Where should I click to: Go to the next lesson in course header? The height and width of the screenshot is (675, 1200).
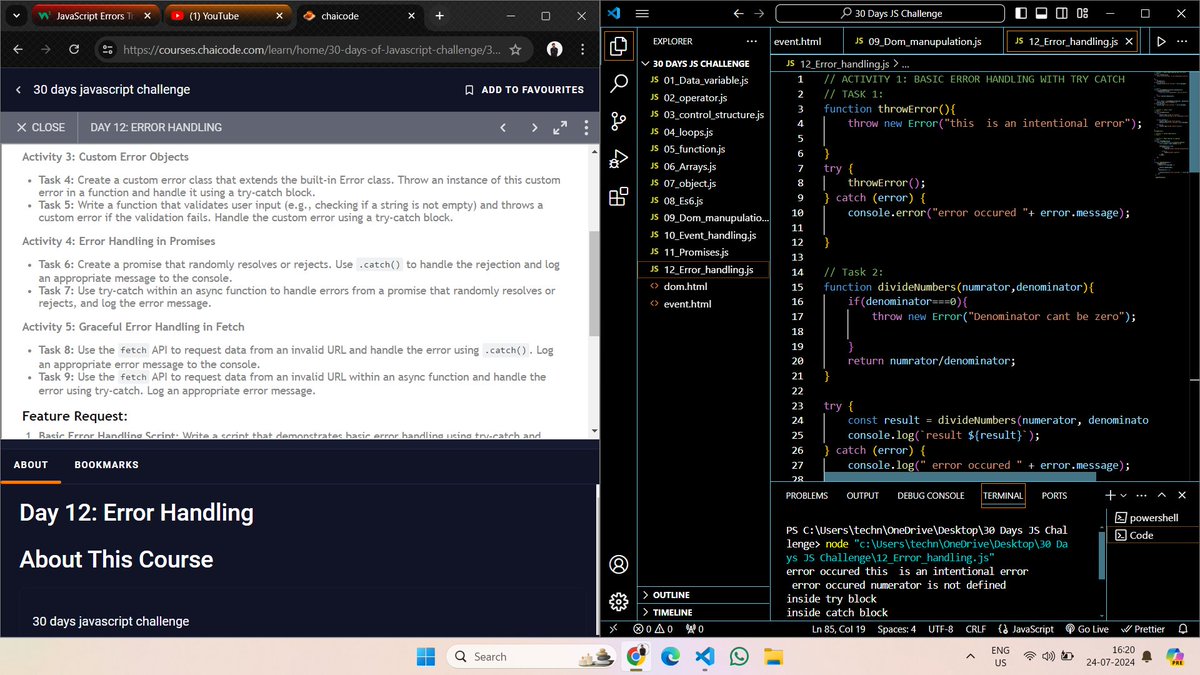[535, 127]
